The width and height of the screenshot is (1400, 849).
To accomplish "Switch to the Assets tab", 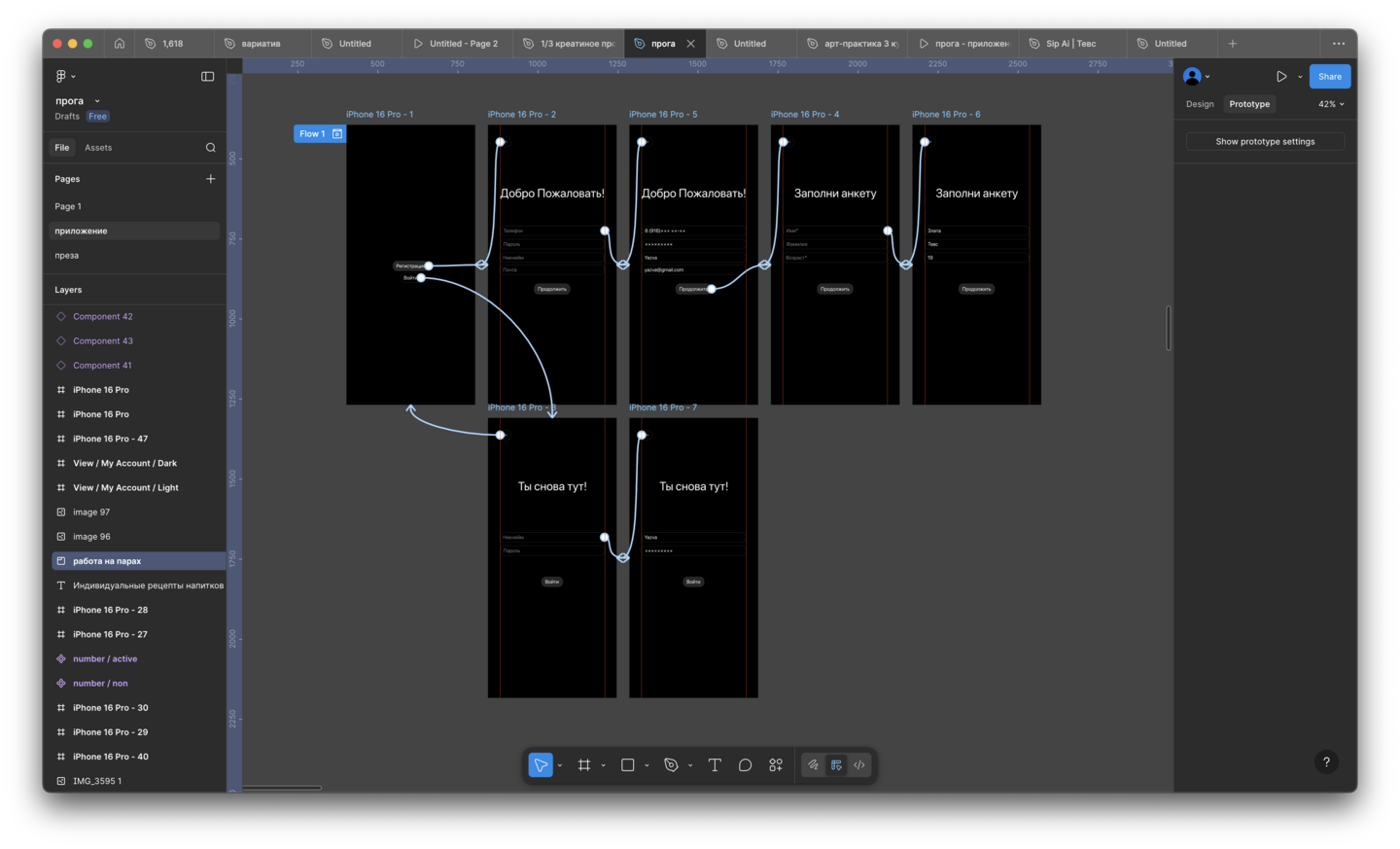I will pyautogui.click(x=98, y=148).
